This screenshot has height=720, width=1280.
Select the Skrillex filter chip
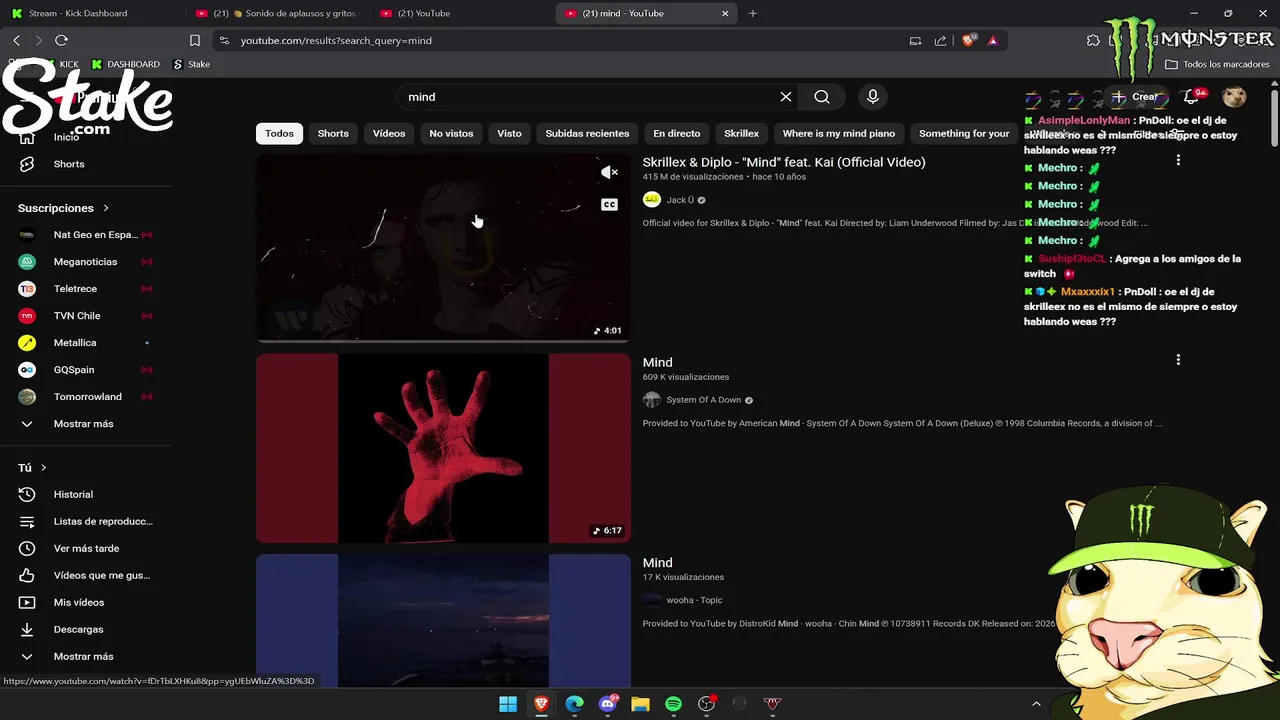pyautogui.click(x=741, y=133)
